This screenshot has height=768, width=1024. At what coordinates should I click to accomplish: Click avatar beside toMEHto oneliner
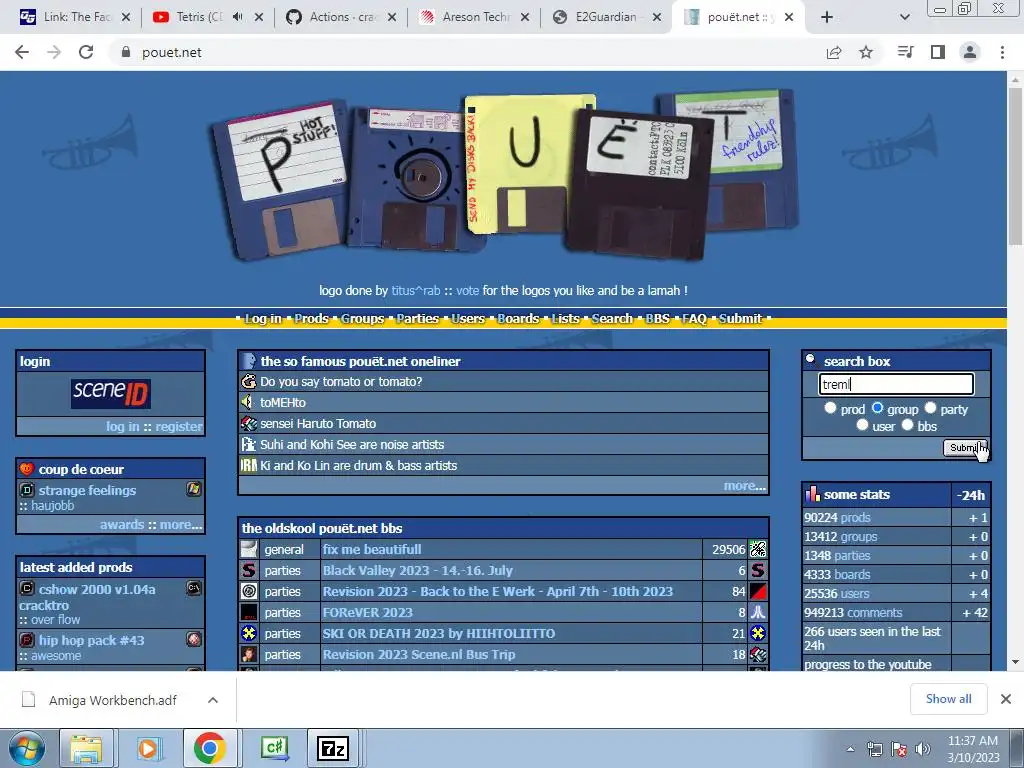pos(249,402)
